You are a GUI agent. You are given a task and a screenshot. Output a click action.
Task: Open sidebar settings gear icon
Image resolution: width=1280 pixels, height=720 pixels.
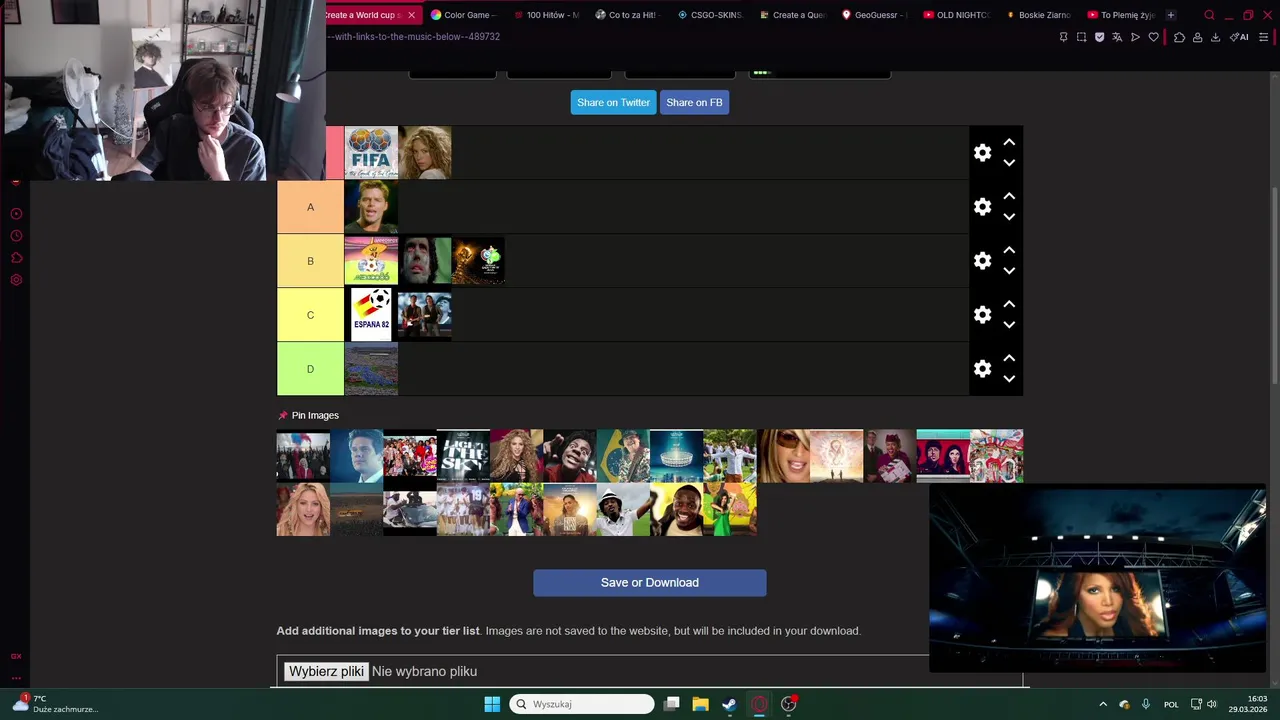pos(16,280)
